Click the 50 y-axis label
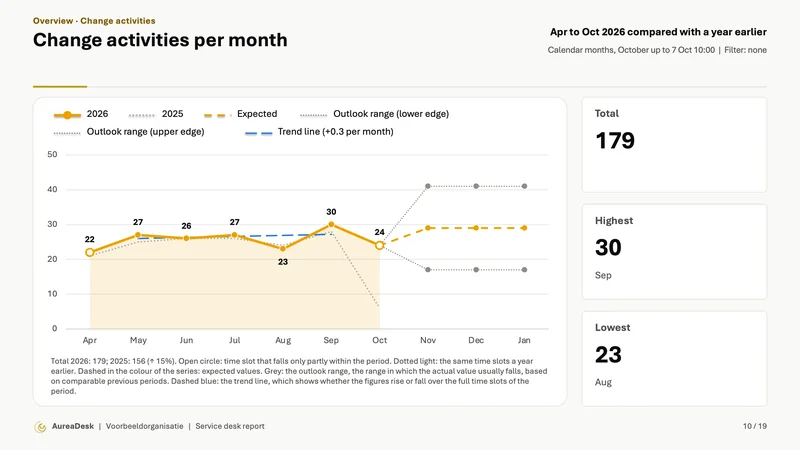Viewport: 800px width, 450px height. [x=52, y=155]
